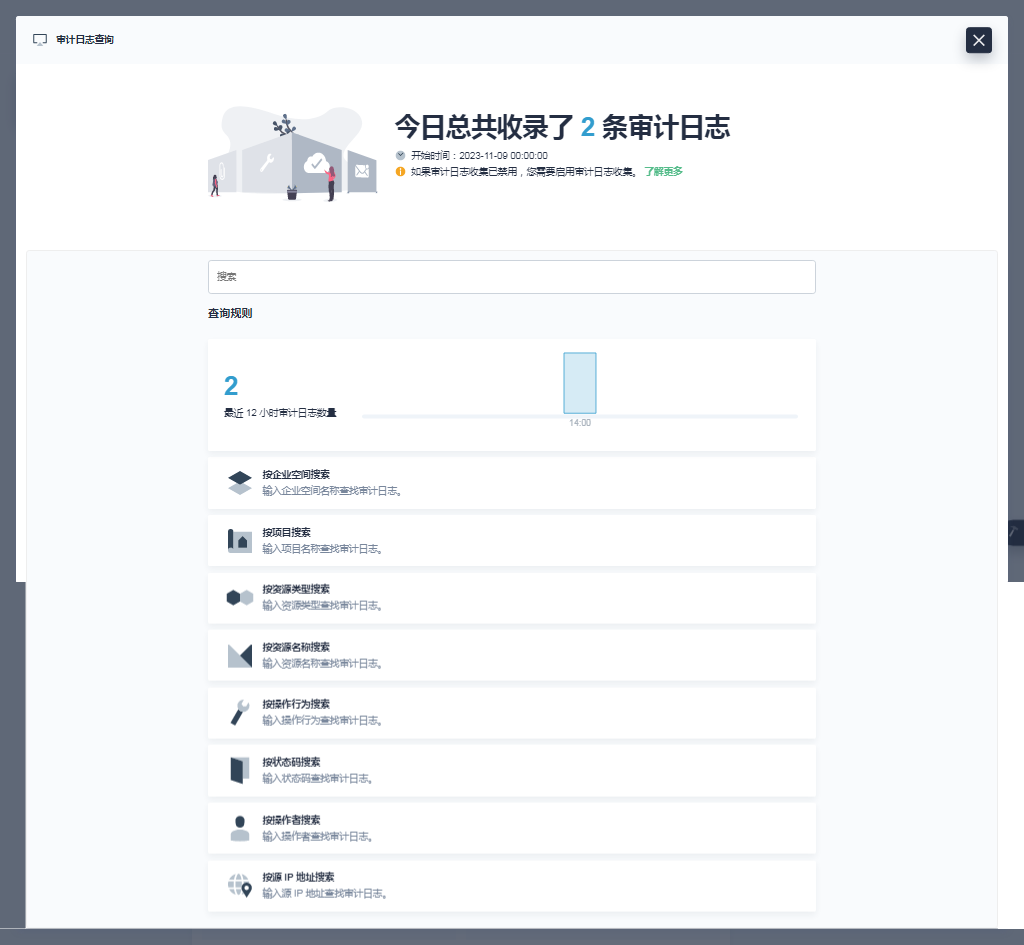The height and width of the screenshot is (945, 1024).
Task: Click the monitor icon beside 审计日志查询 title
Action: [40, 40]
